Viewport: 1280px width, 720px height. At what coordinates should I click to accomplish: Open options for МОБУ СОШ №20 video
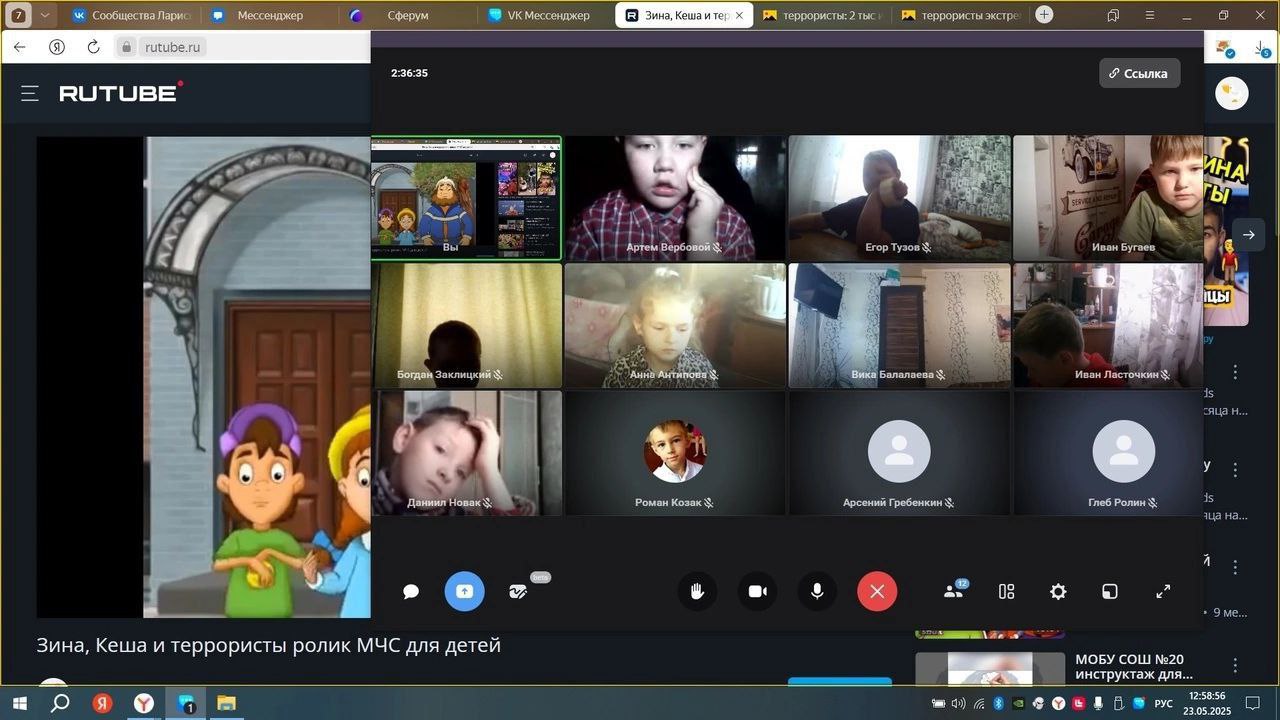pyautogui.click(x=1235, y=665)
